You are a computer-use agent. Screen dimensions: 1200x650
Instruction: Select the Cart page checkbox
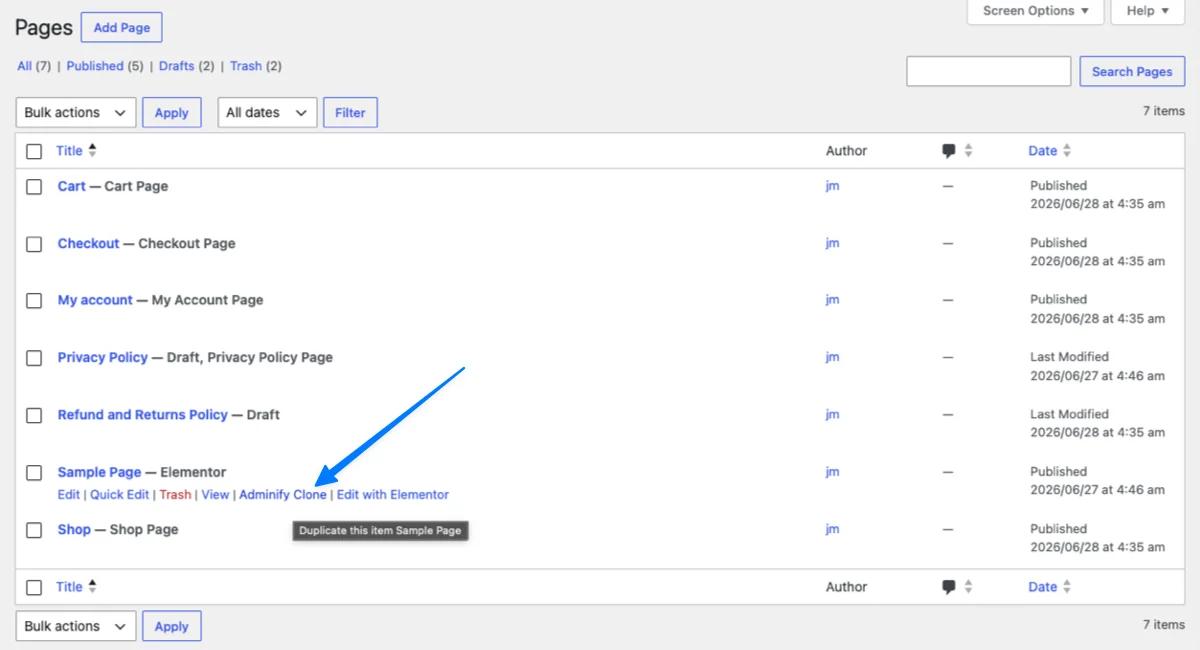click(34, 187)
